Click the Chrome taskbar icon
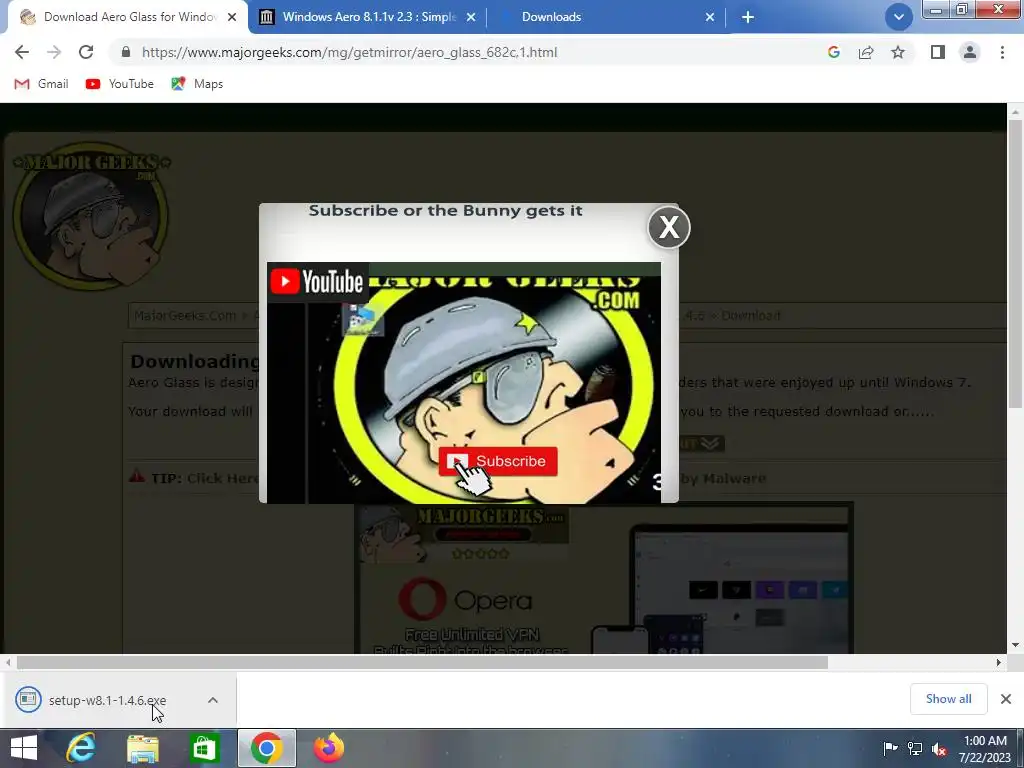 click(266, 748)
